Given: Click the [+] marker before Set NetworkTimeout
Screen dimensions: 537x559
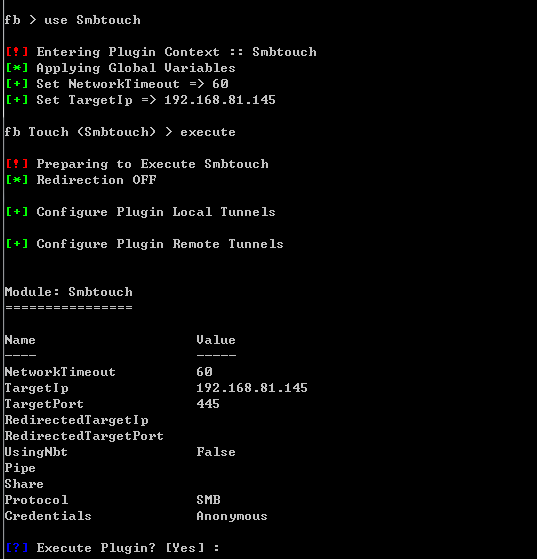Looking at the screenshot, I should [17, 84].
